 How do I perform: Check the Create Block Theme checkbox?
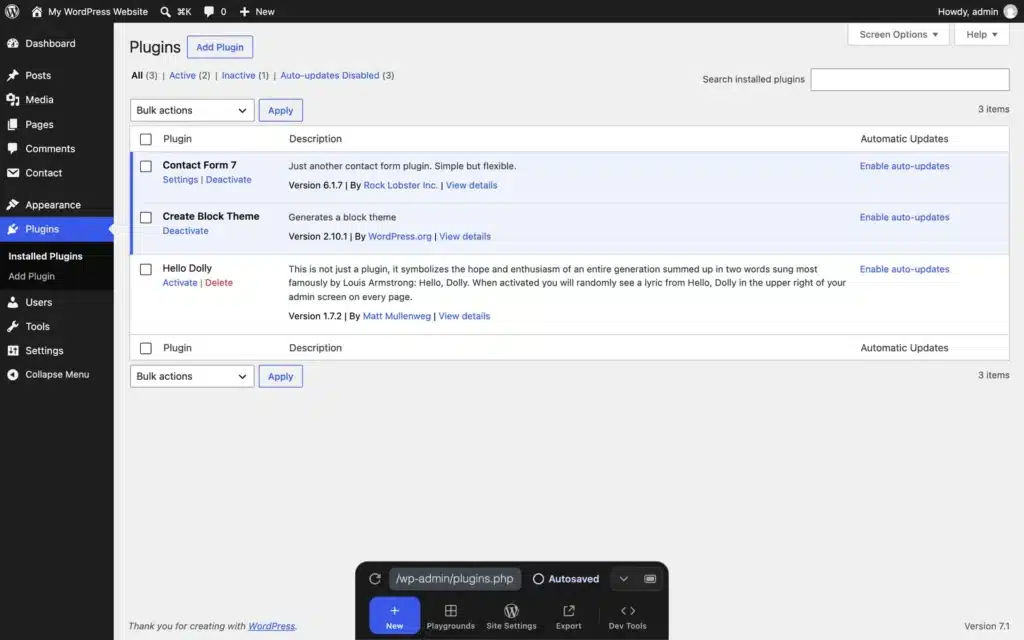coord(146,217)
